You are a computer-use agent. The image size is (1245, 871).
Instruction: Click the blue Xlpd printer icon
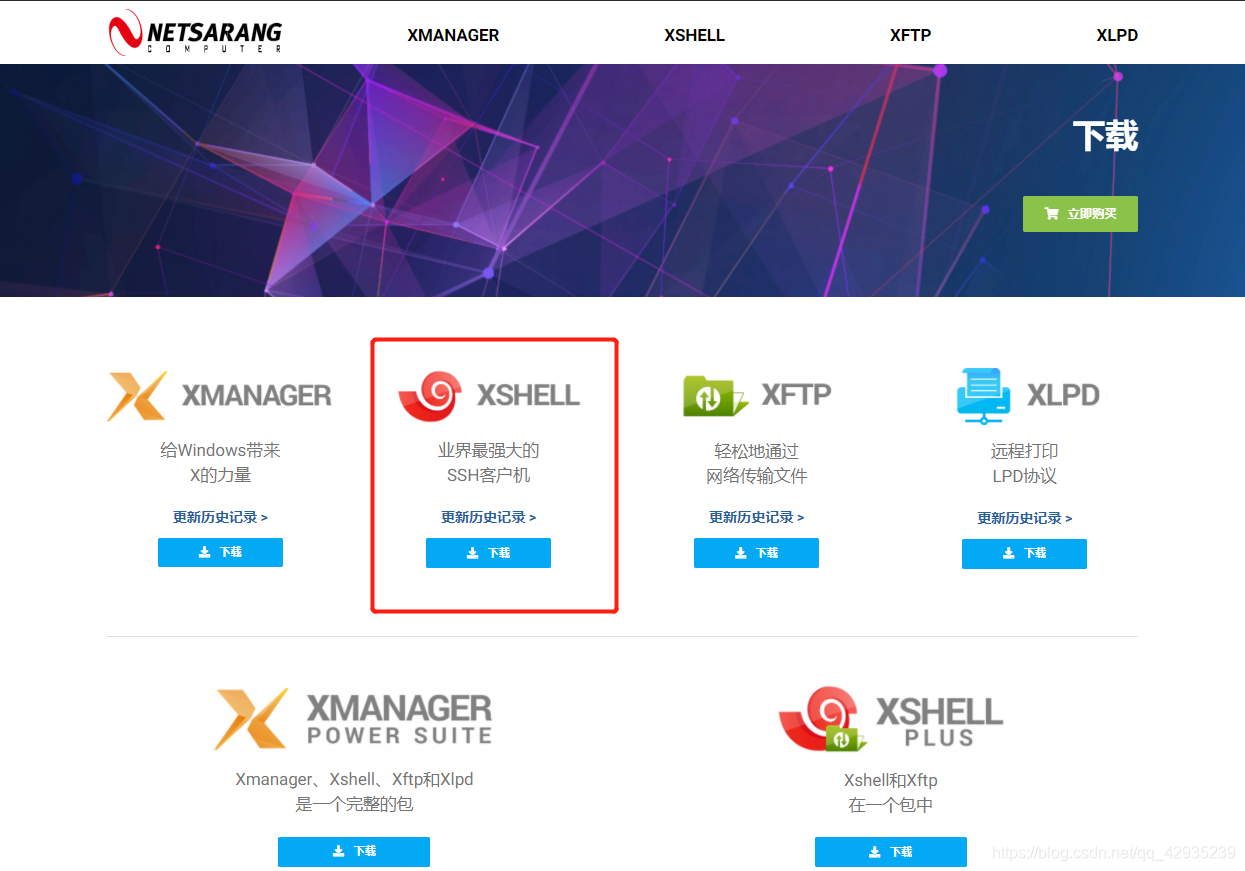[x=984, y=395]
